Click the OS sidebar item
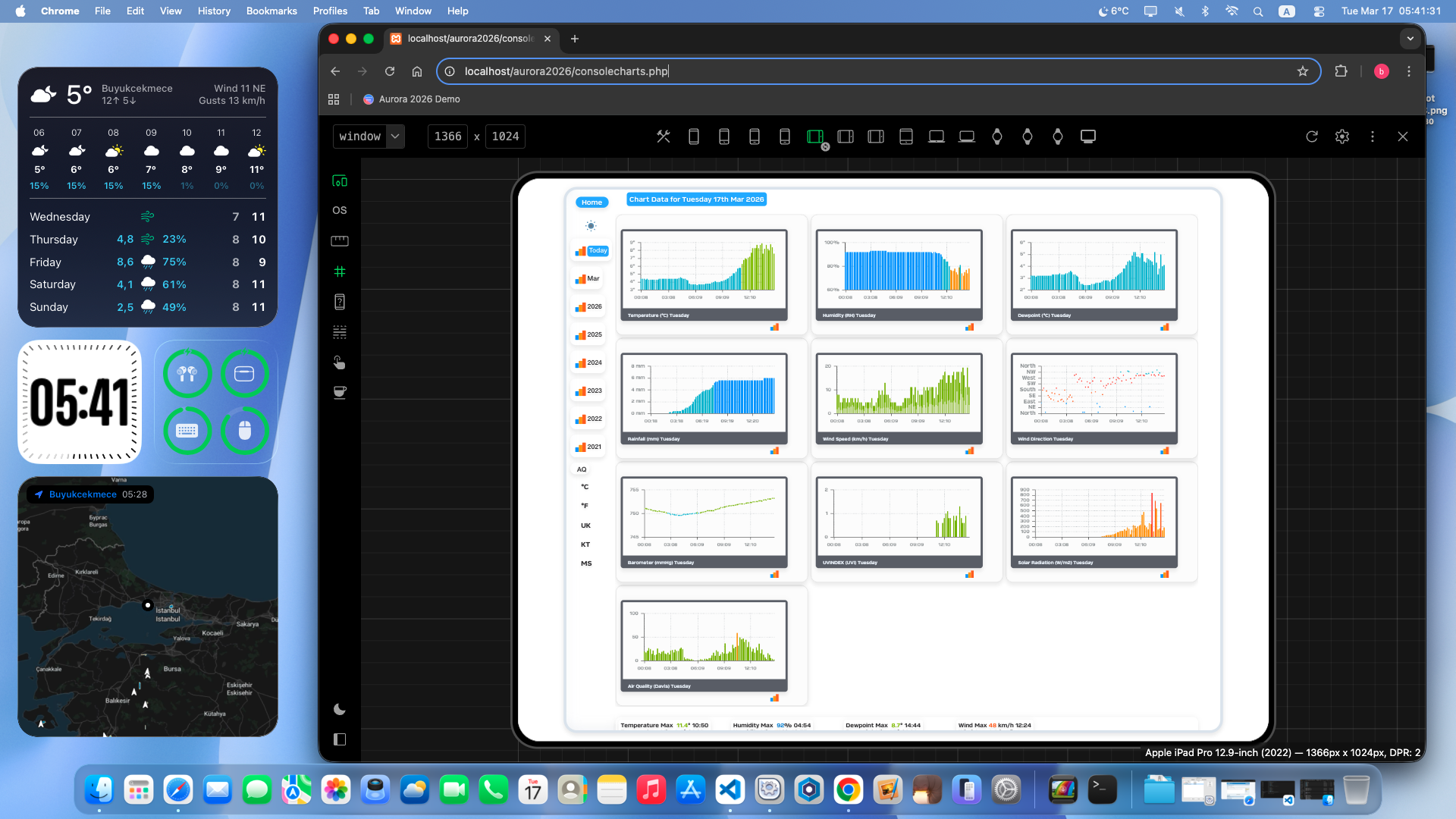This screenshot has height=819, width=1456. [x=339, y=210]
